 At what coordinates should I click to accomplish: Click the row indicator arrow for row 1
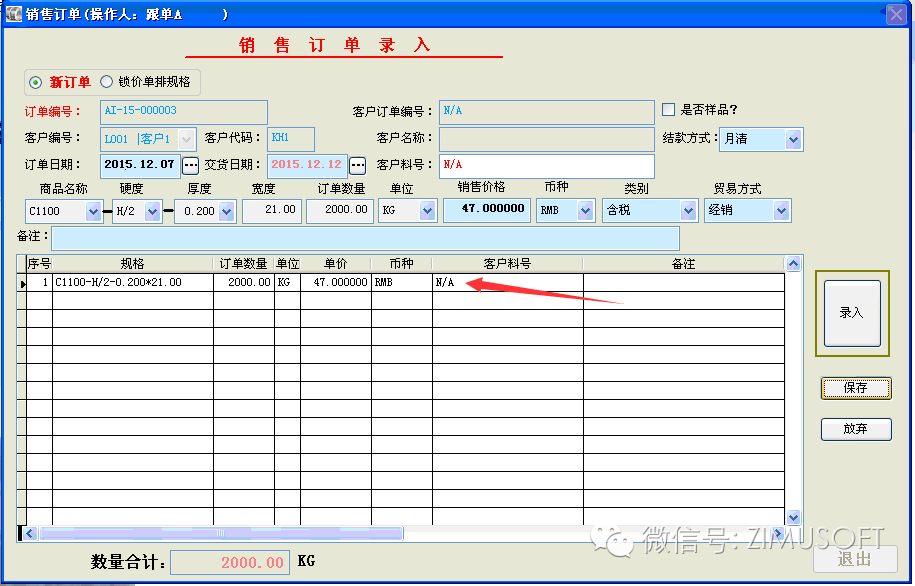click(x=22, y=283)
